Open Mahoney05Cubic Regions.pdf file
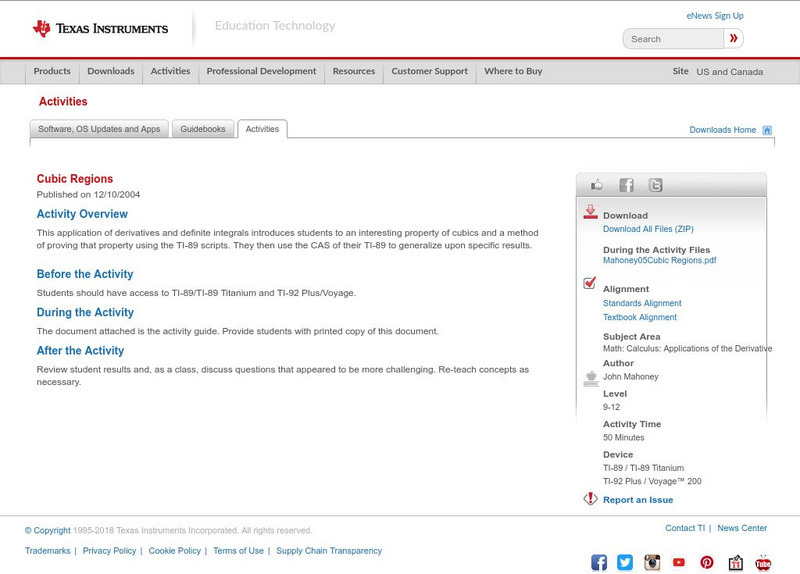 659,260
